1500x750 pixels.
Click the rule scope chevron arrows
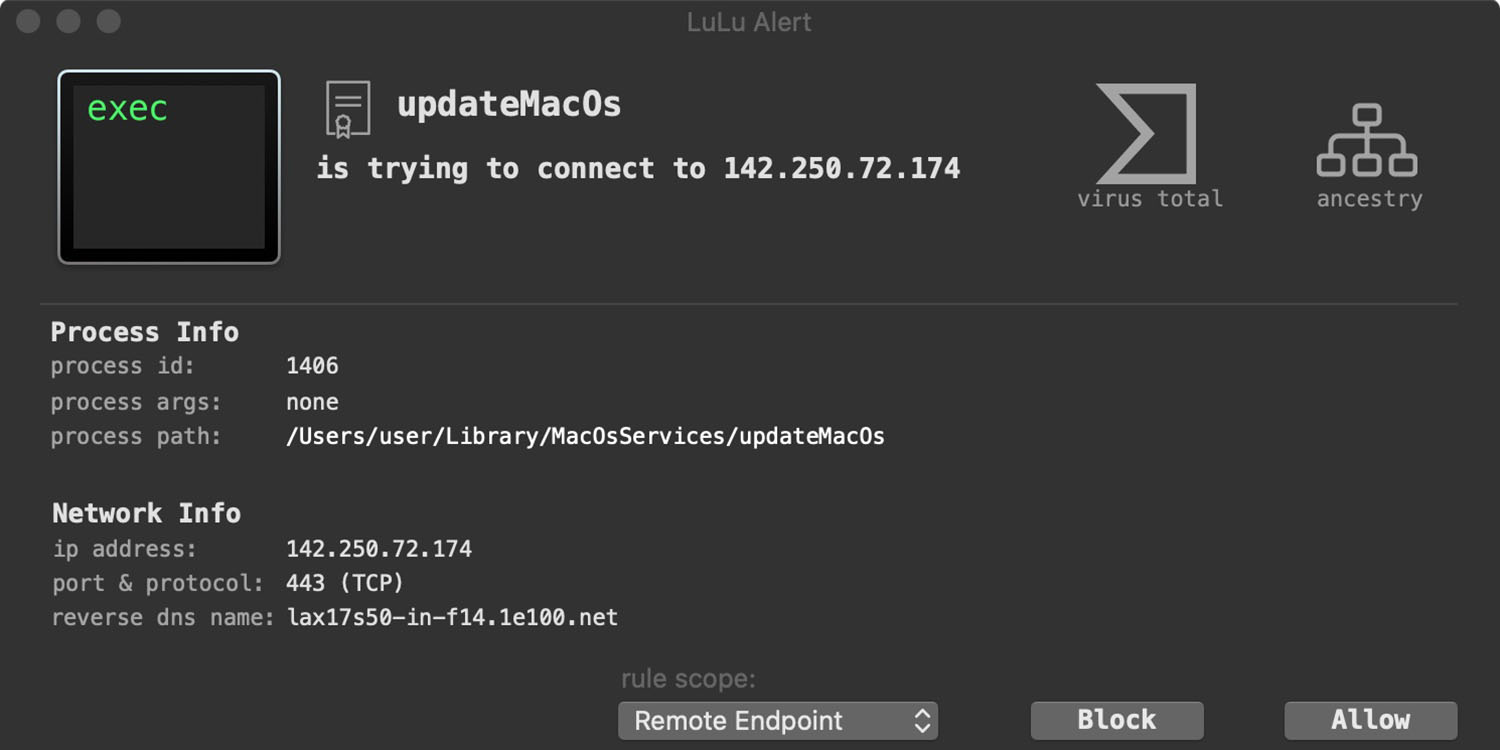click(x=922, y=720)
